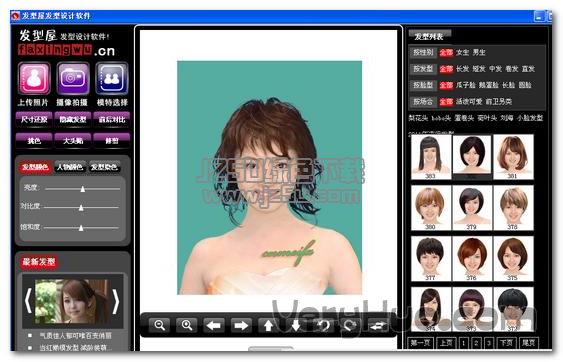Move hairstyle right with right arrow

(x=241, y=325)
